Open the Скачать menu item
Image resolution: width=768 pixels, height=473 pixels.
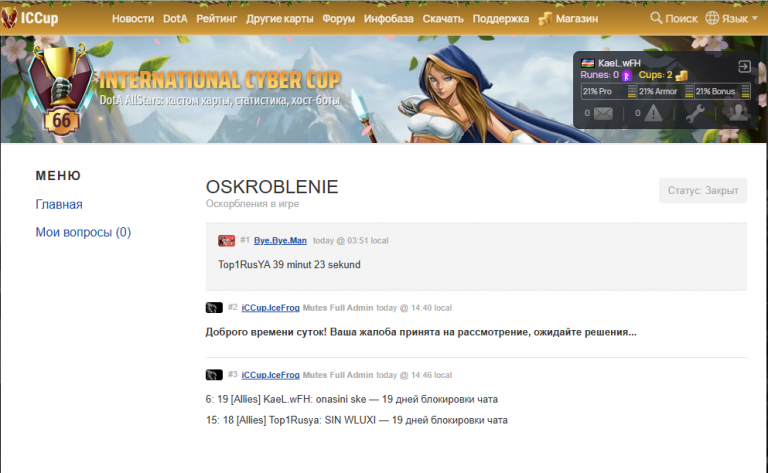click(x=443, y=19)
